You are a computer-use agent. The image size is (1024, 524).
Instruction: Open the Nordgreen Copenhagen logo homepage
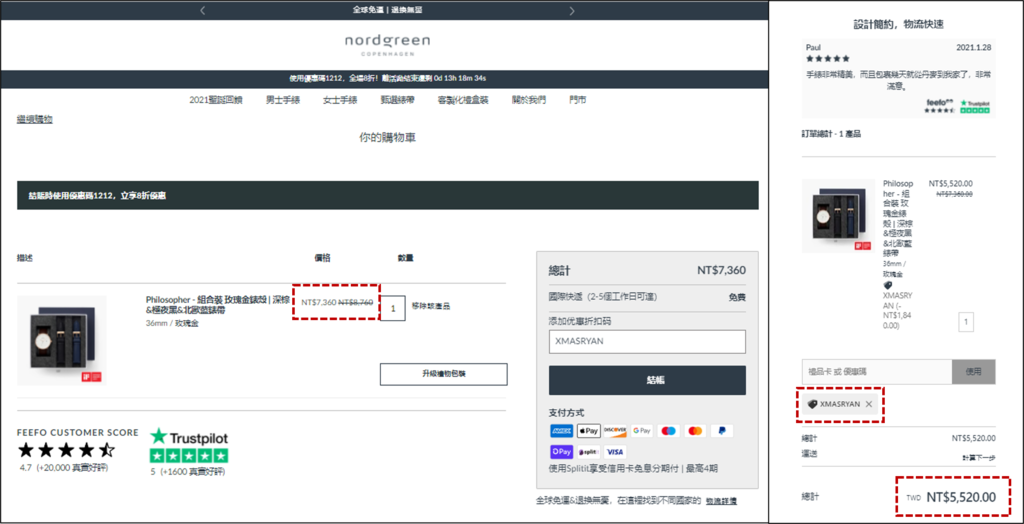click(387, 46)
